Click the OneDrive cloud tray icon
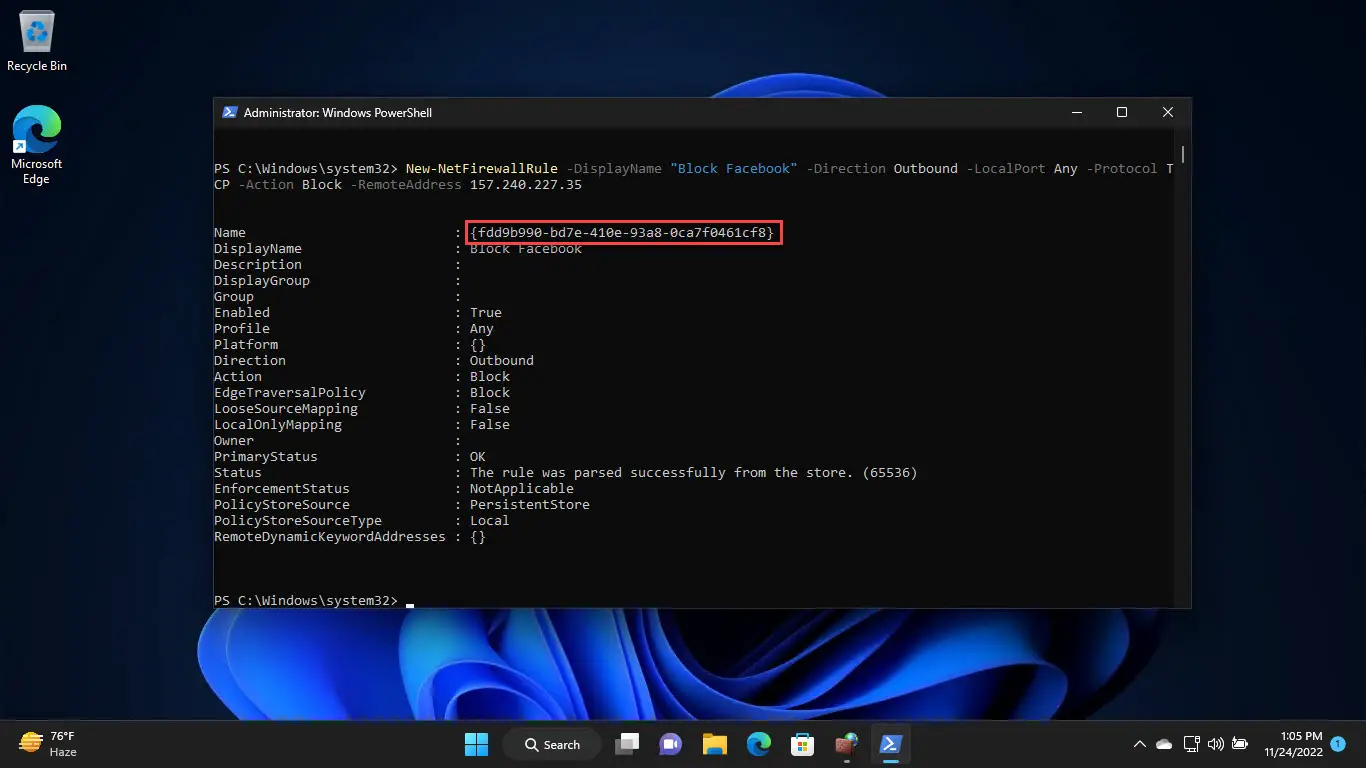This screenshot has height=768, width=1366. pos(1164,744)
